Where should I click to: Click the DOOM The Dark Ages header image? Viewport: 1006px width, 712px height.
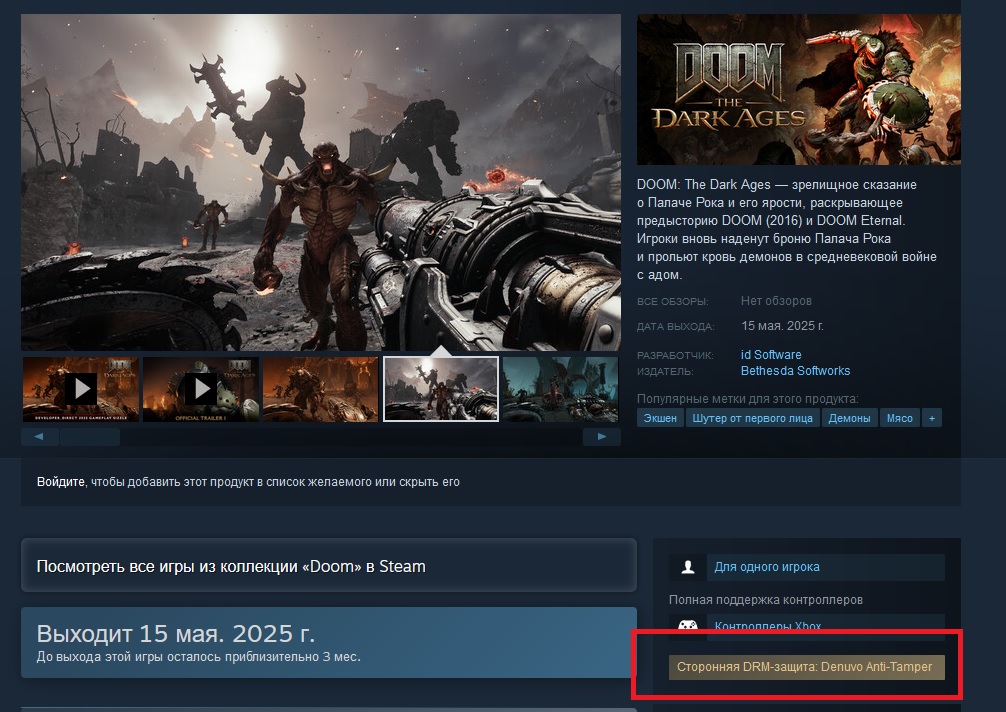pos(799,89)
